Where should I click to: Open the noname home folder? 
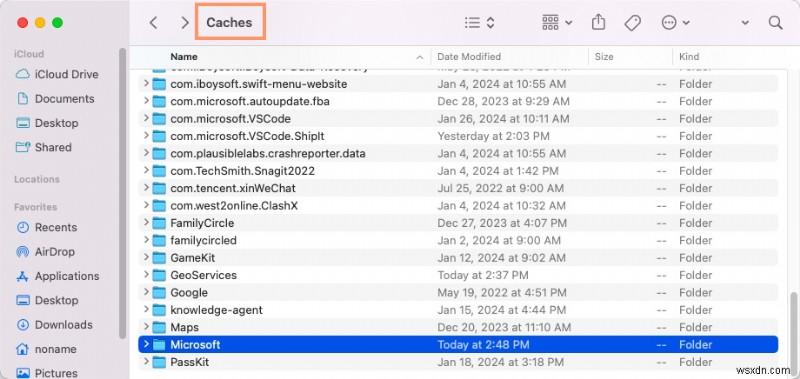46,349
